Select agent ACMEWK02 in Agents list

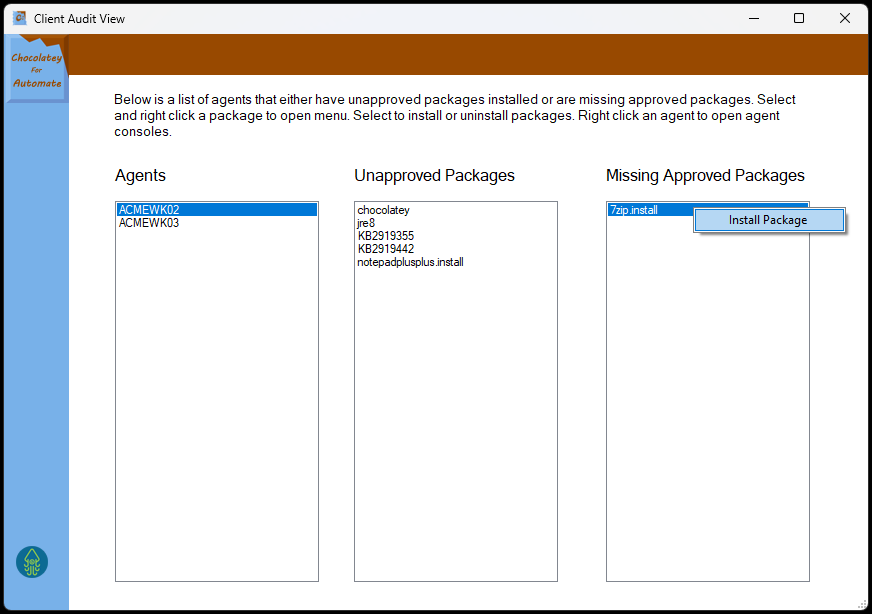(149, 210)
